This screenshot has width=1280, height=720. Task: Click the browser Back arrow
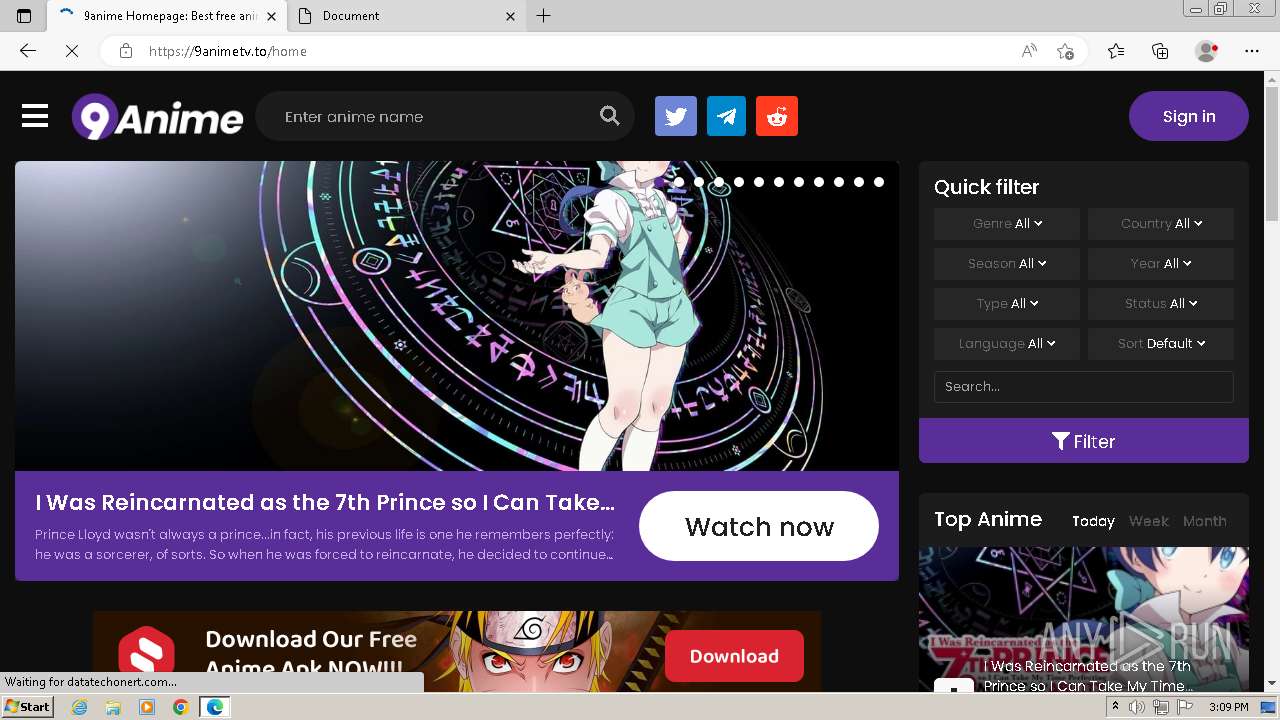point(28,51)
